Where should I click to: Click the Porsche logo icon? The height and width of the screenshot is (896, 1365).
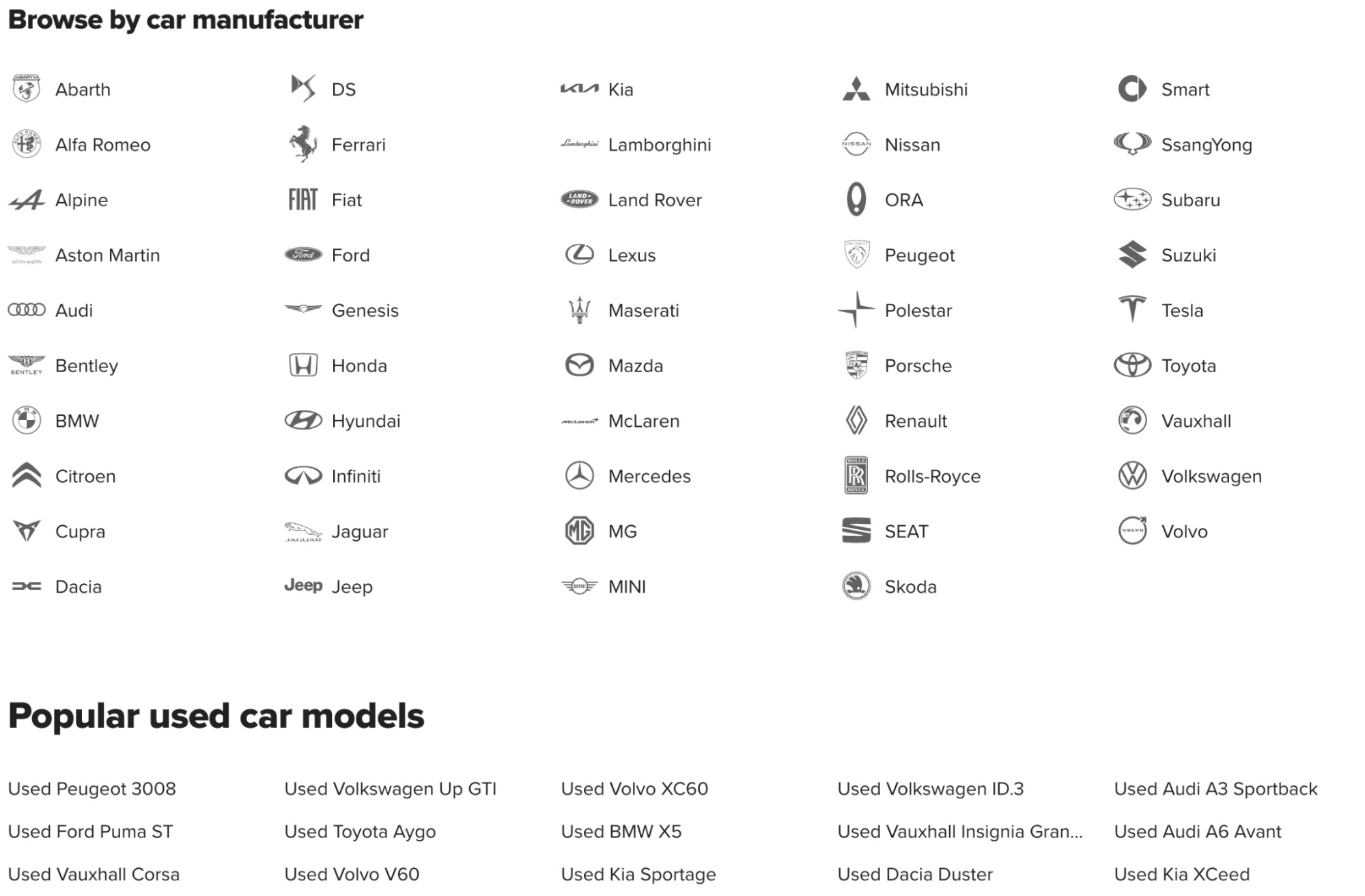[856, 365]
